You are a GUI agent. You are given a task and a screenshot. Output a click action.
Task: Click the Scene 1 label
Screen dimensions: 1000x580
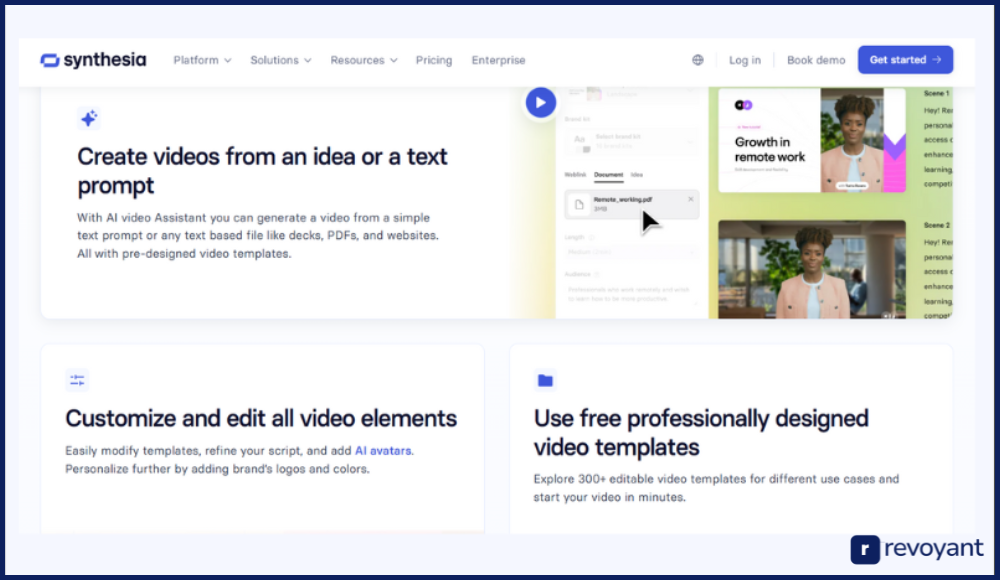(x=936, y=93)
